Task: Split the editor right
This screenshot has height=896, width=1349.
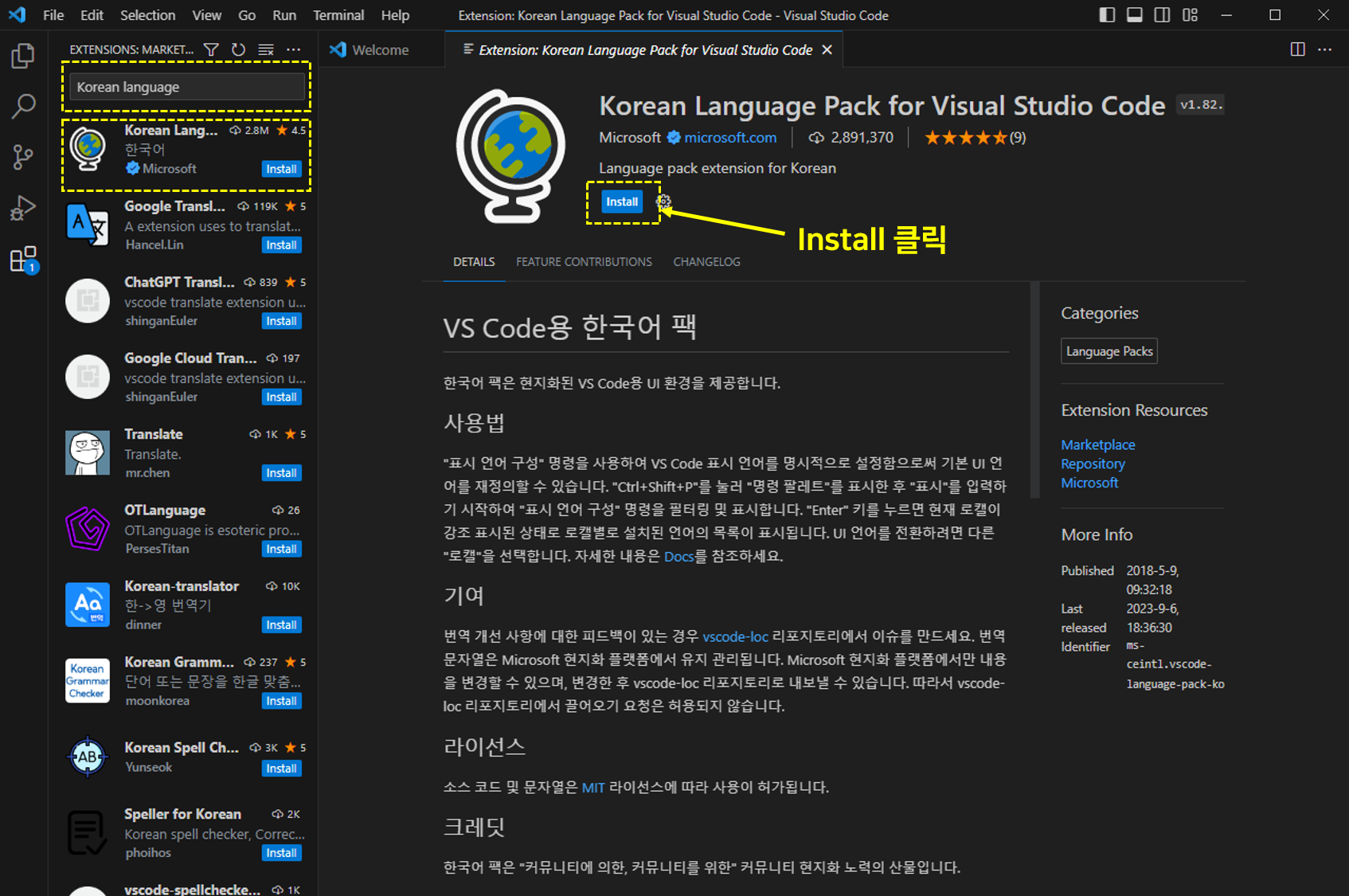Action: pos(1297,49)
